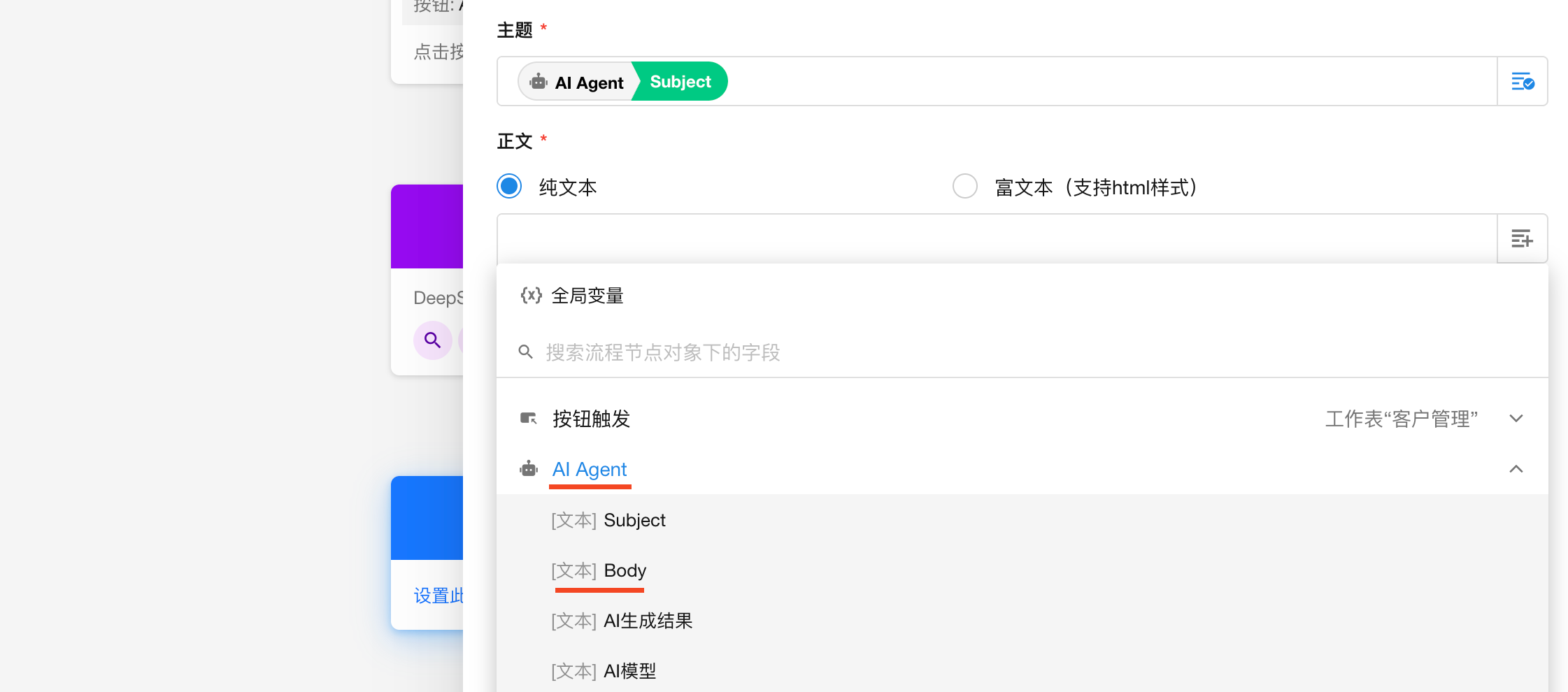
Task: Click the add field icon in body field
Action: (x=1522, y=239)
